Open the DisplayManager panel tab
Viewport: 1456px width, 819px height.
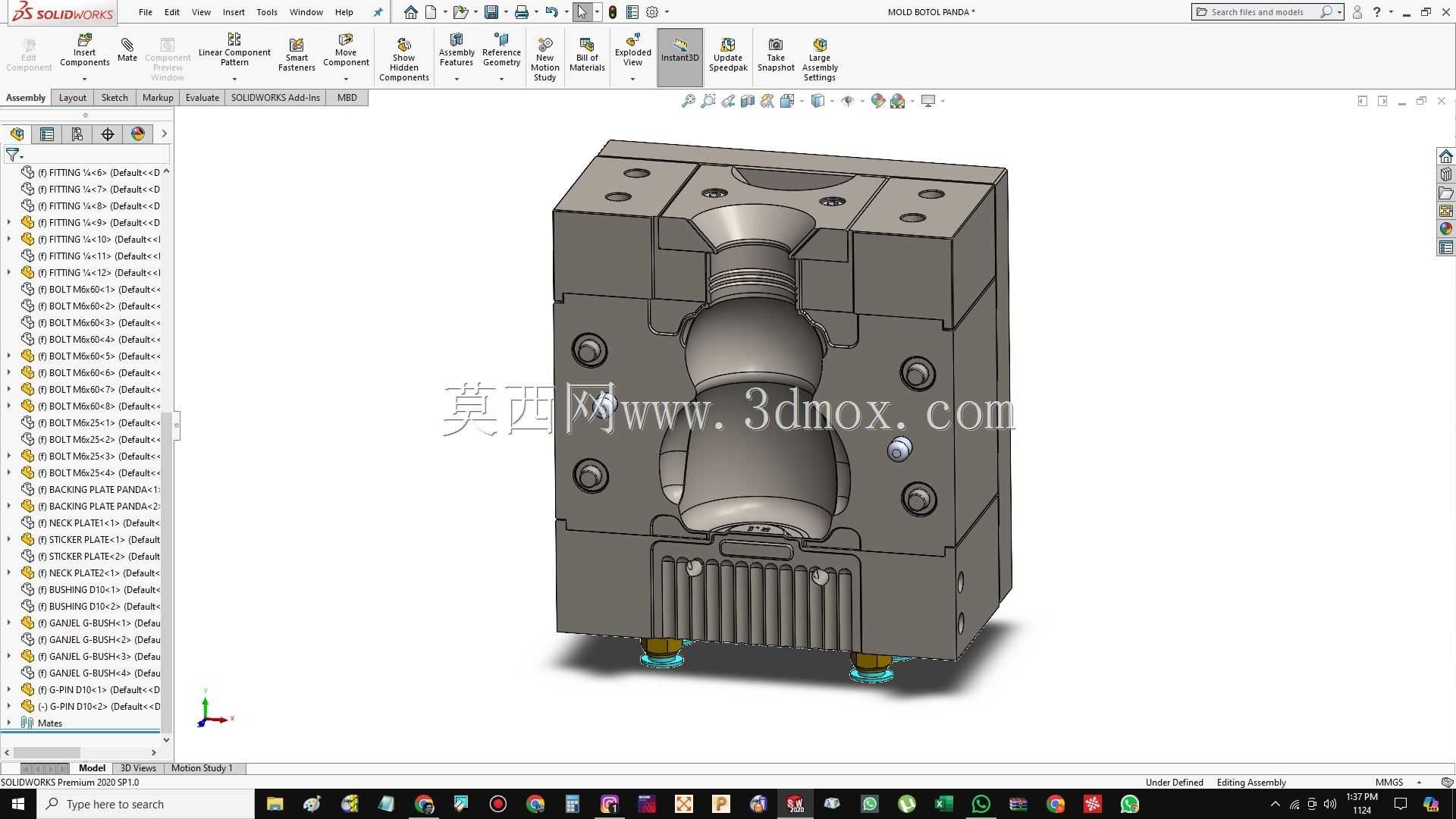click(x=138, y=134)
